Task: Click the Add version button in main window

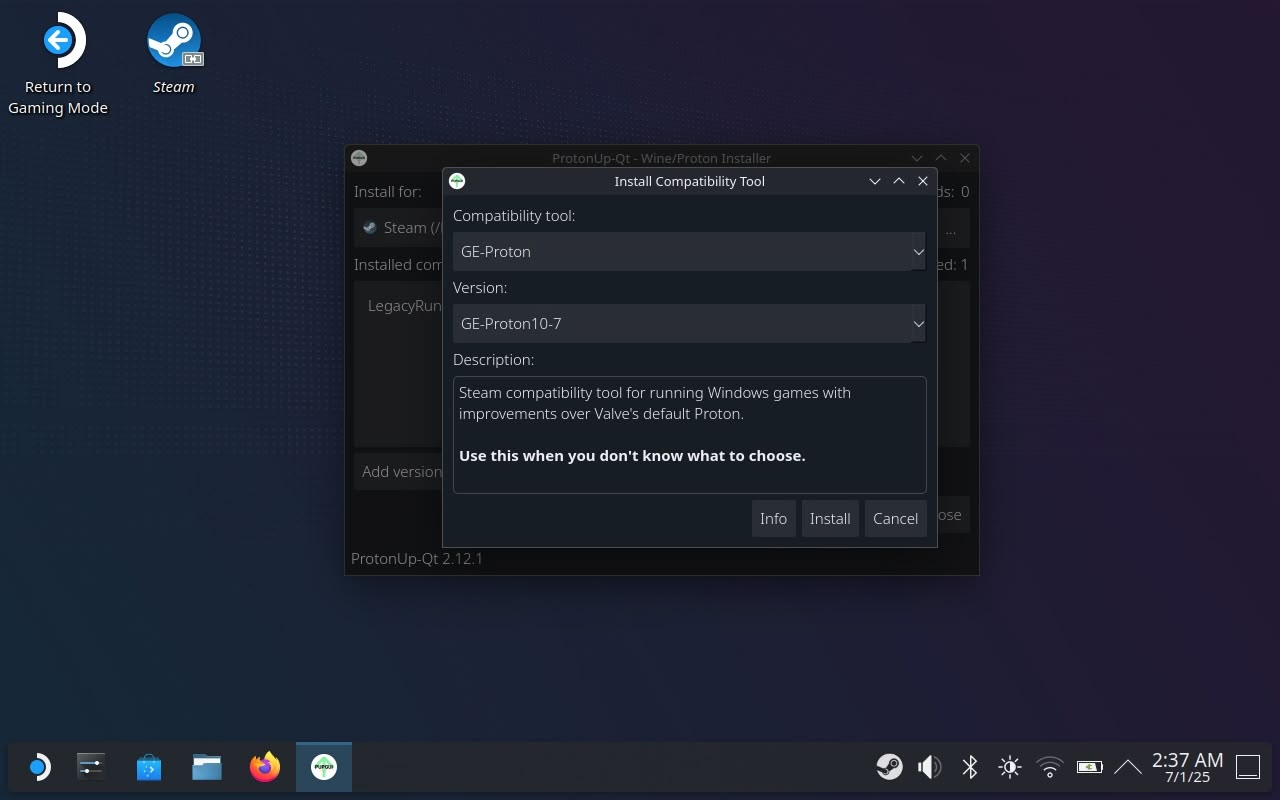Action: pos(399,472)
